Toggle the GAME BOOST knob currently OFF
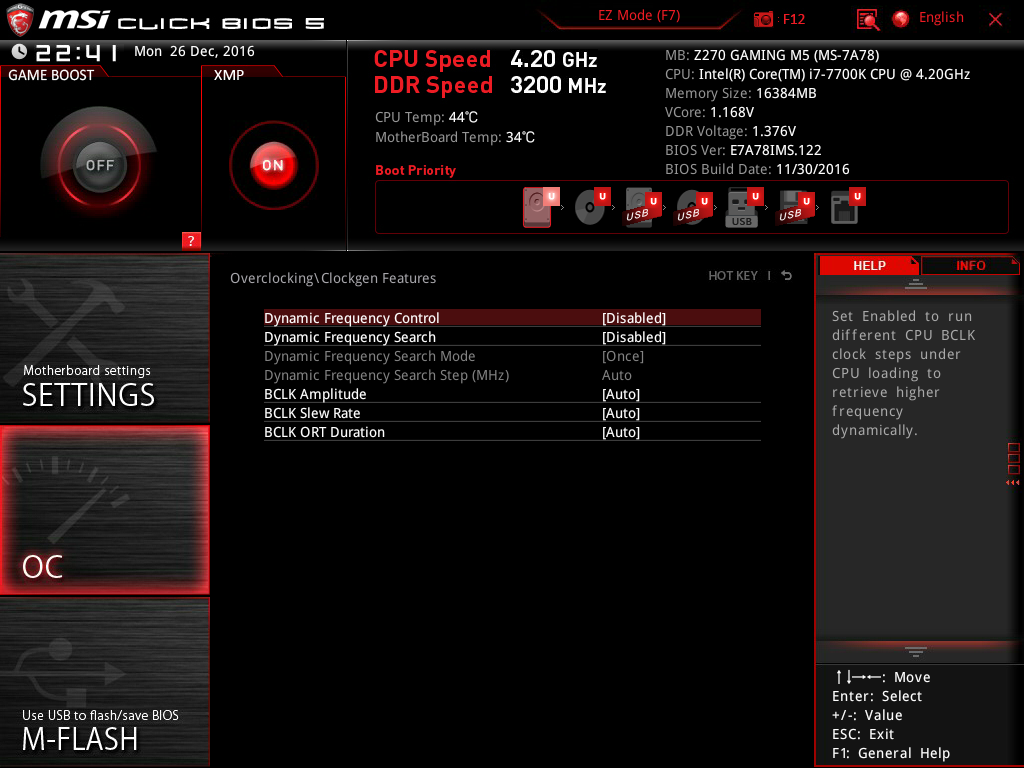 tap(99, 165)
